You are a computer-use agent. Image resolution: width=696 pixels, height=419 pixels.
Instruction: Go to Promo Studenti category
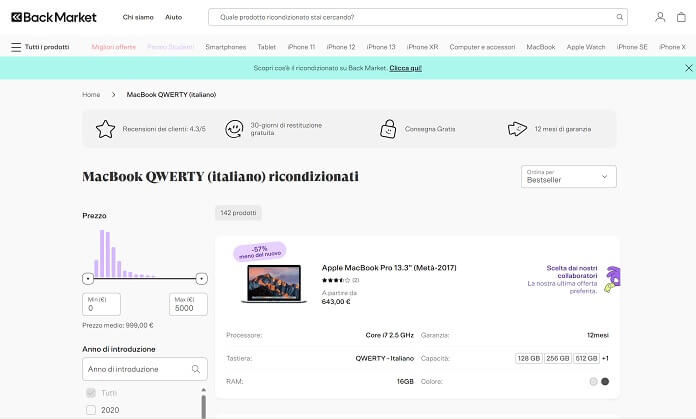pyautogui.click(x=170, y=47)
